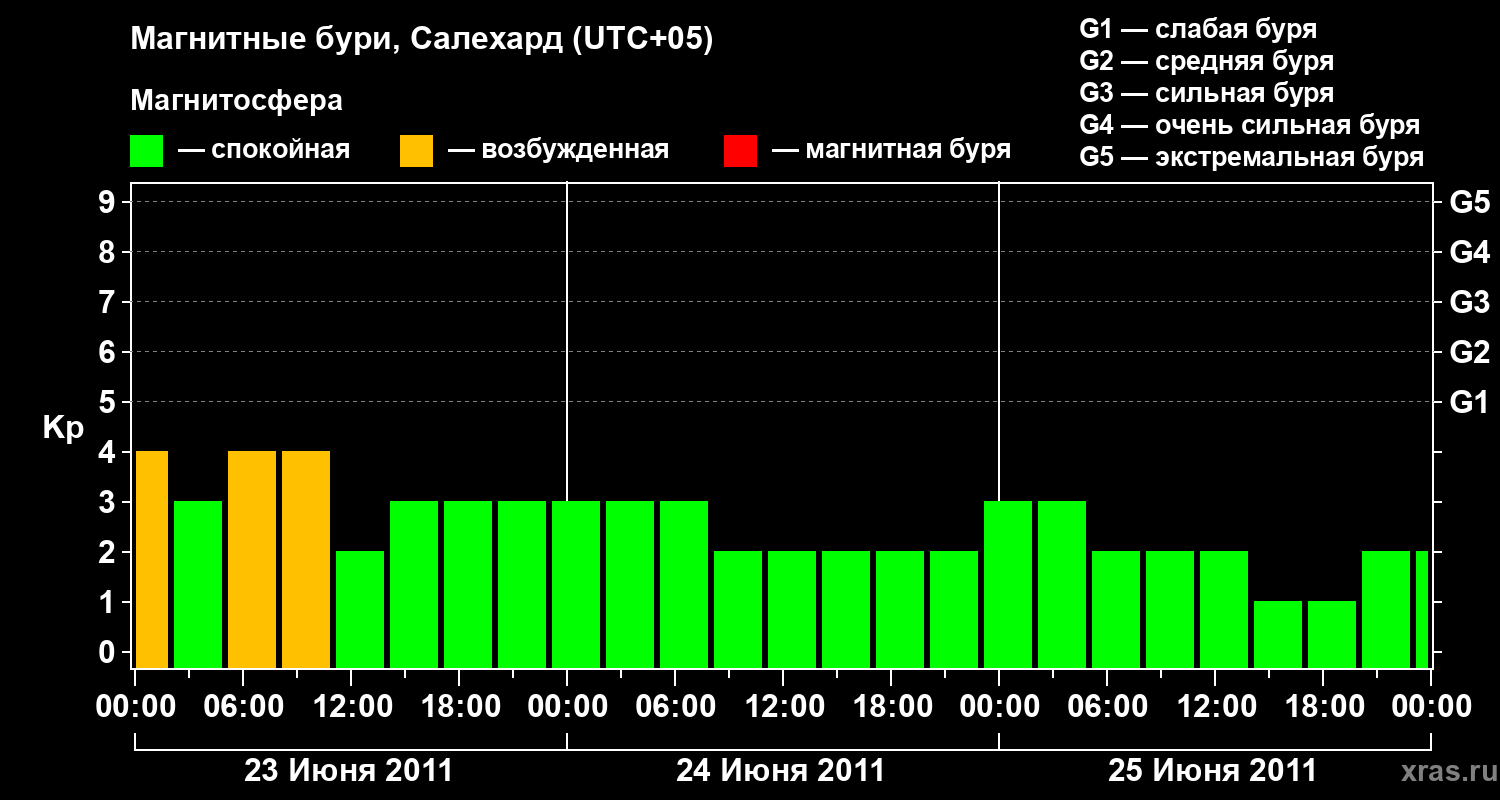Select the '24 Июня 2011' date label
This screenshot has width=1500, height=800.
pyautogui.click(x=781, y=771)
